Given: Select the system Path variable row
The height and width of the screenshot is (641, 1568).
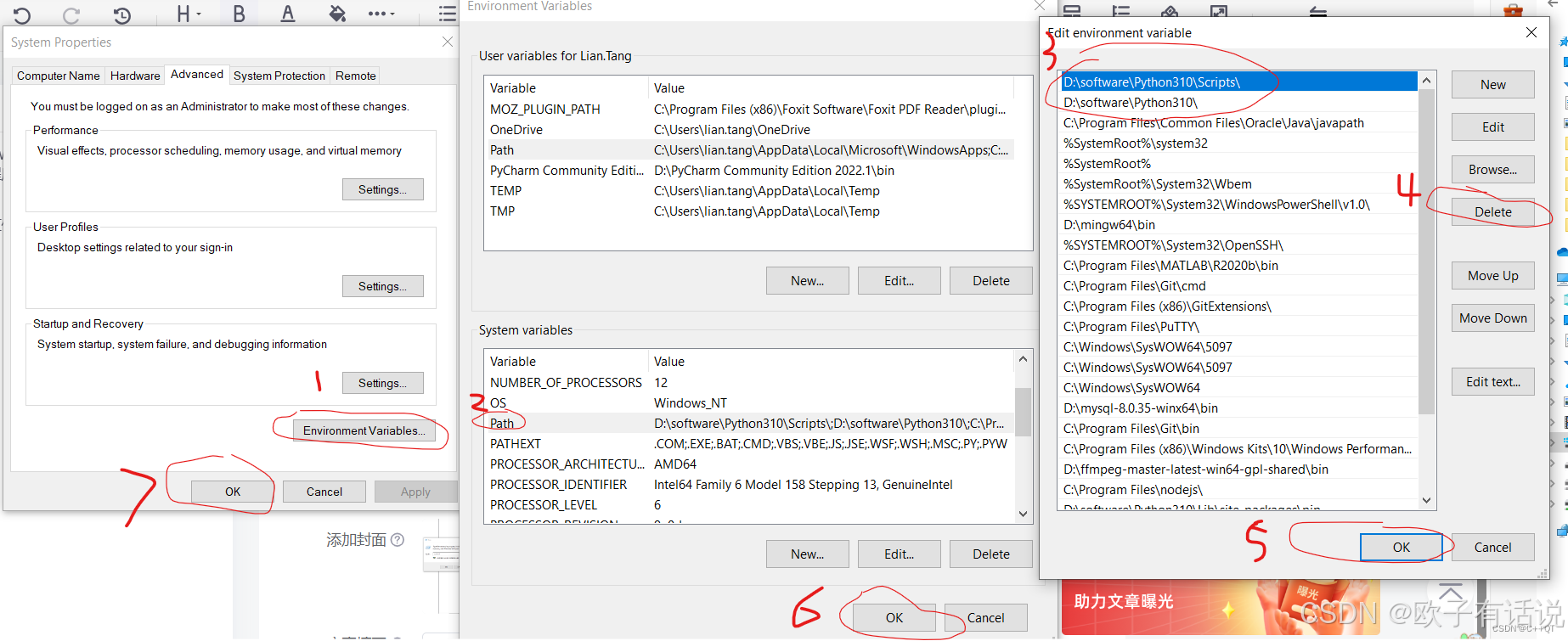Looking at the screenshot, I should [749, 424].
